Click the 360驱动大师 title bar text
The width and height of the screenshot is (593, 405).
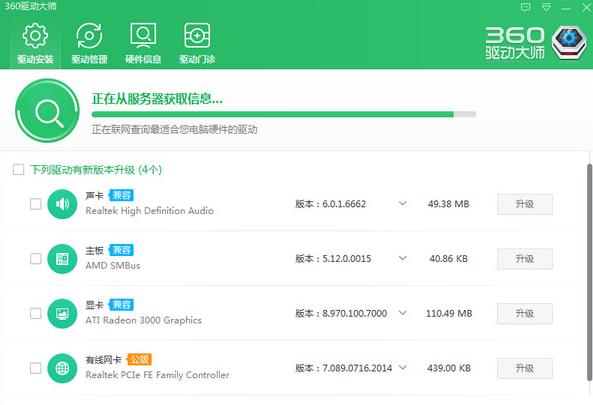(30, 6)
